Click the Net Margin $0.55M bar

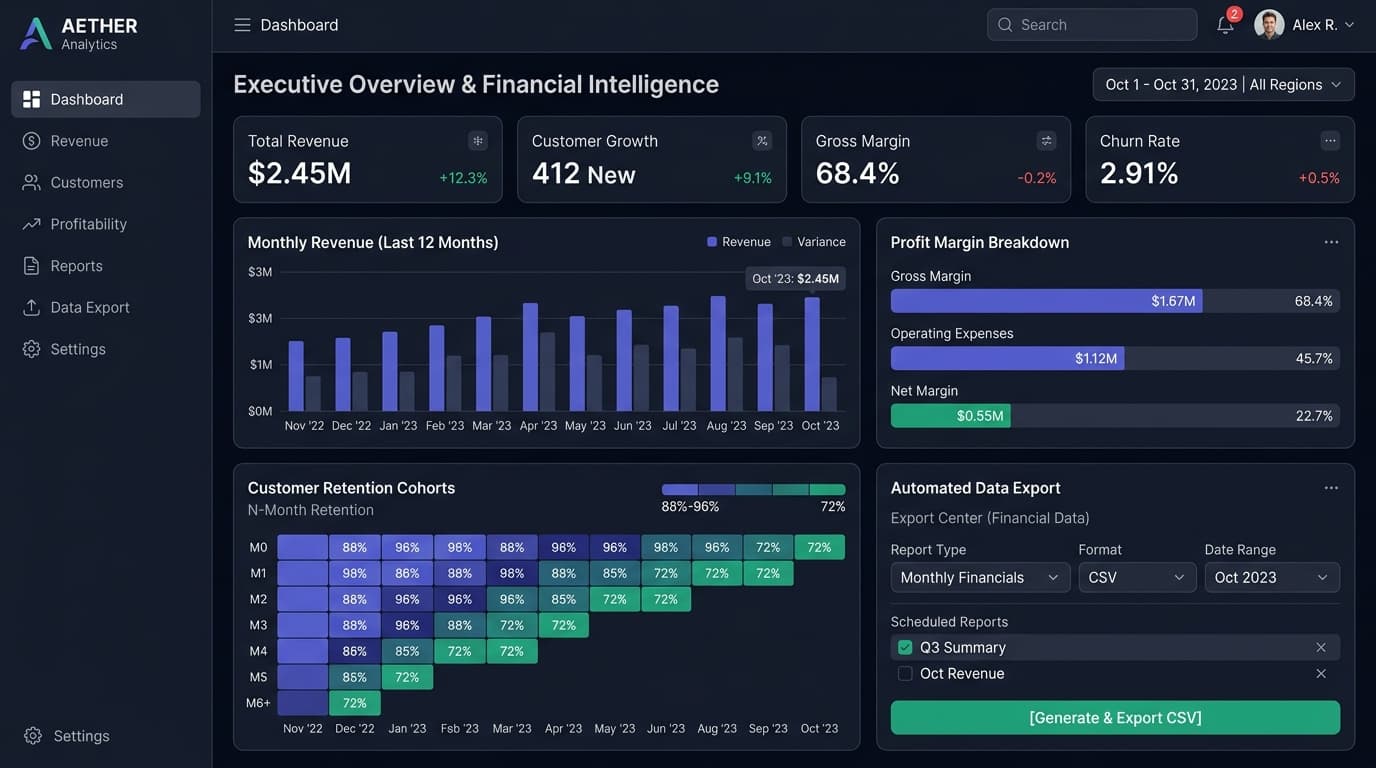click(x=950, y=416)
